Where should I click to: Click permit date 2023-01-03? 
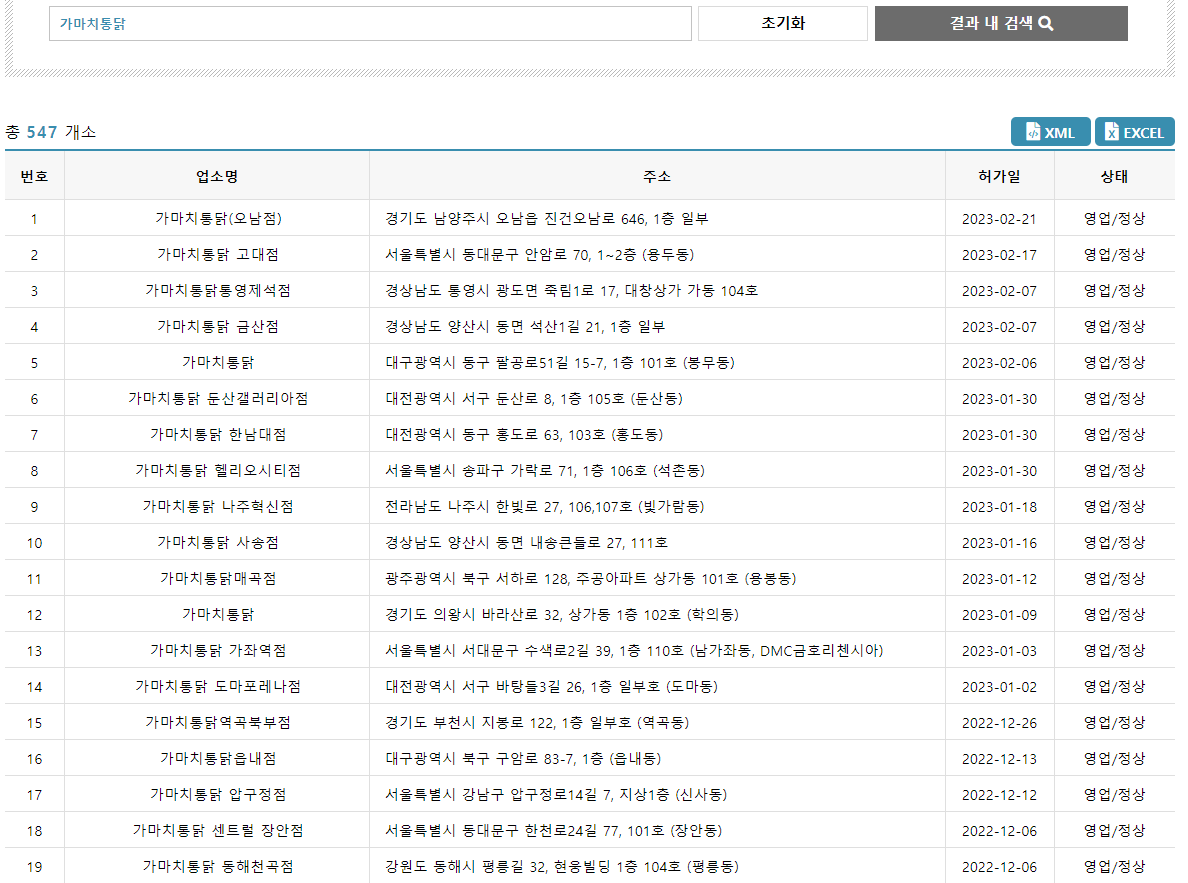tap(999, 651)
